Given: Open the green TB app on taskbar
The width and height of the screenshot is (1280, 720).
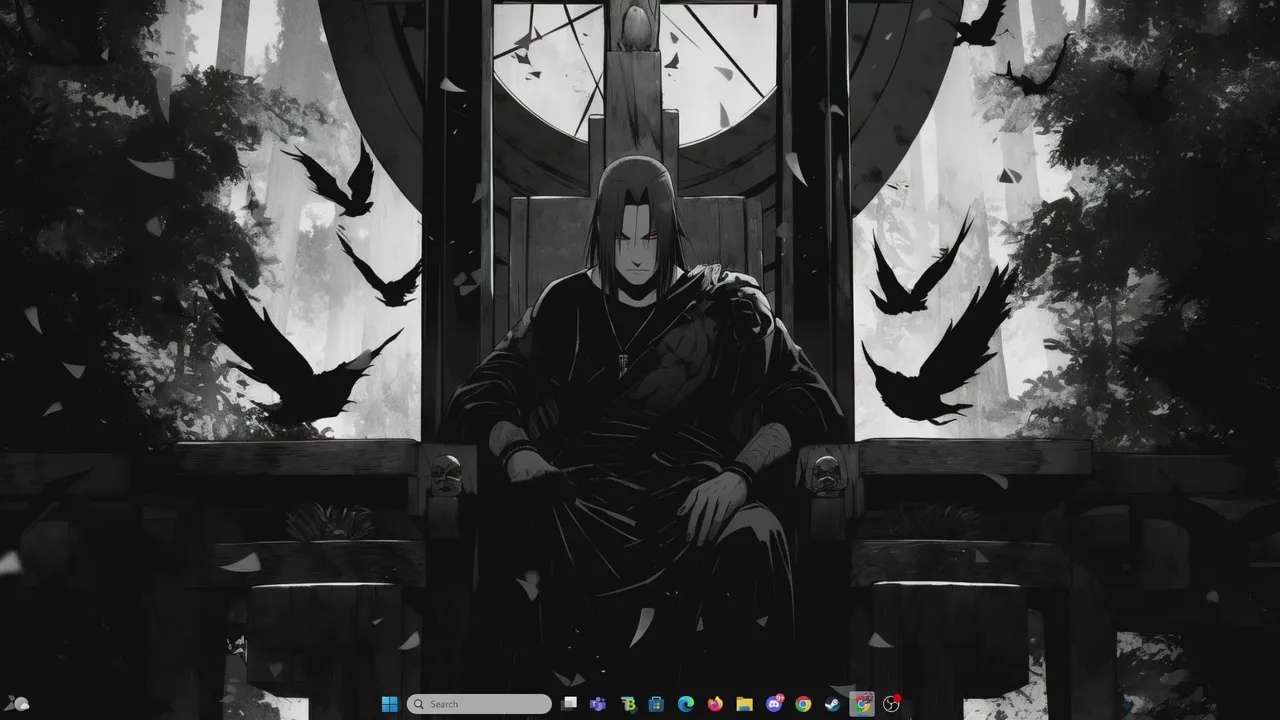Looking at the screenshot, I should 628,704.
